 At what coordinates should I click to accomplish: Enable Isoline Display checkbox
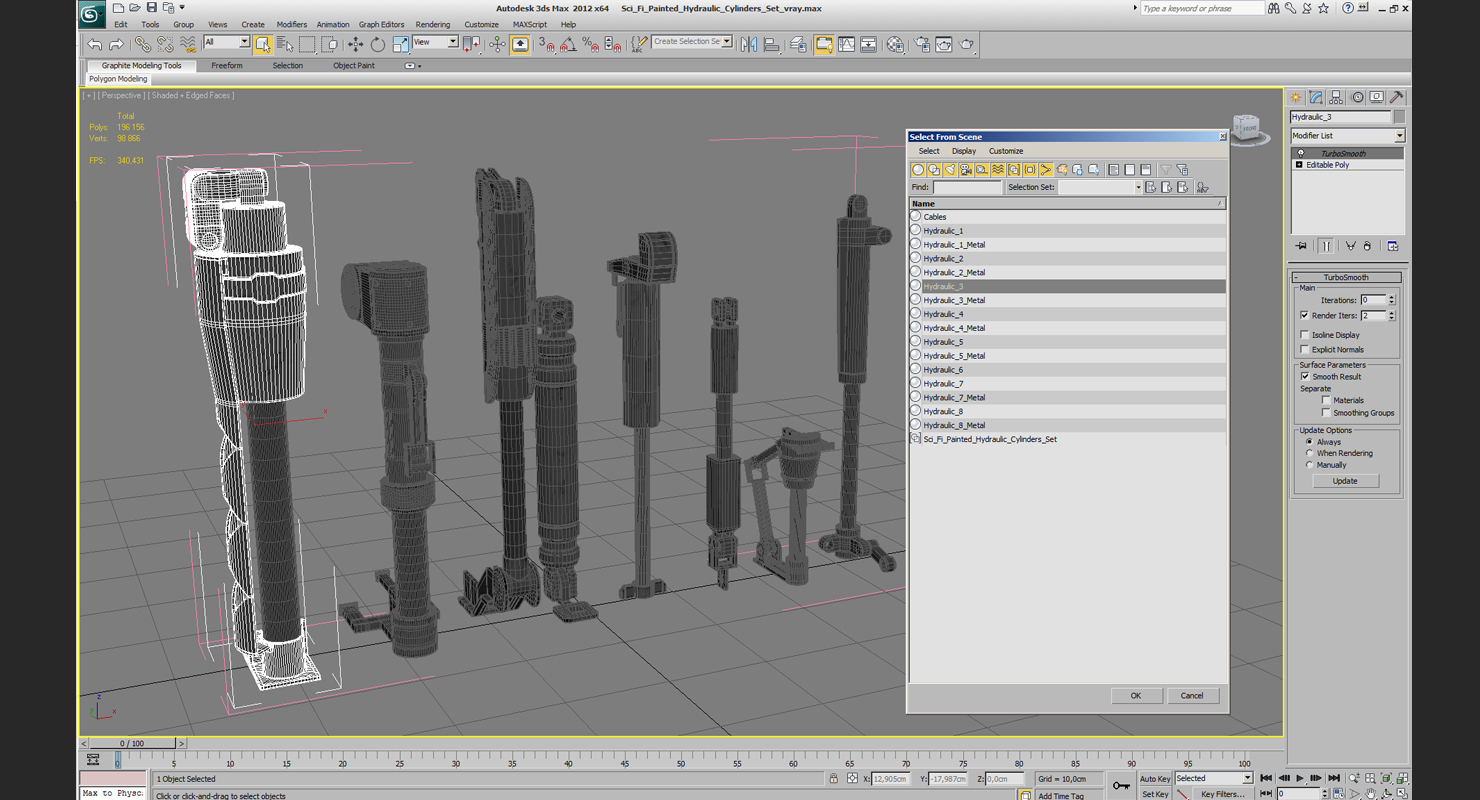[x=1305, y=335]
